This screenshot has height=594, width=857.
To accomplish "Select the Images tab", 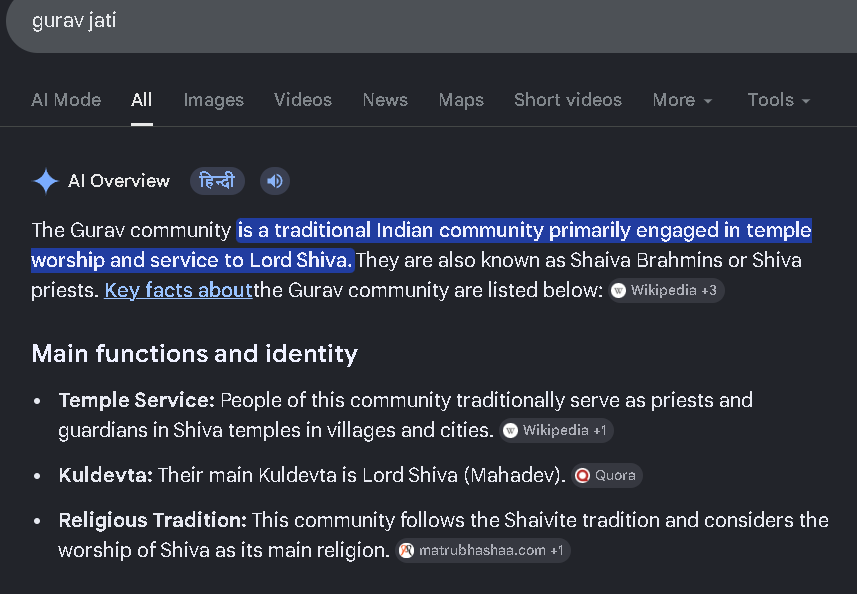I will pyautogui.click(x=214, y=100).
